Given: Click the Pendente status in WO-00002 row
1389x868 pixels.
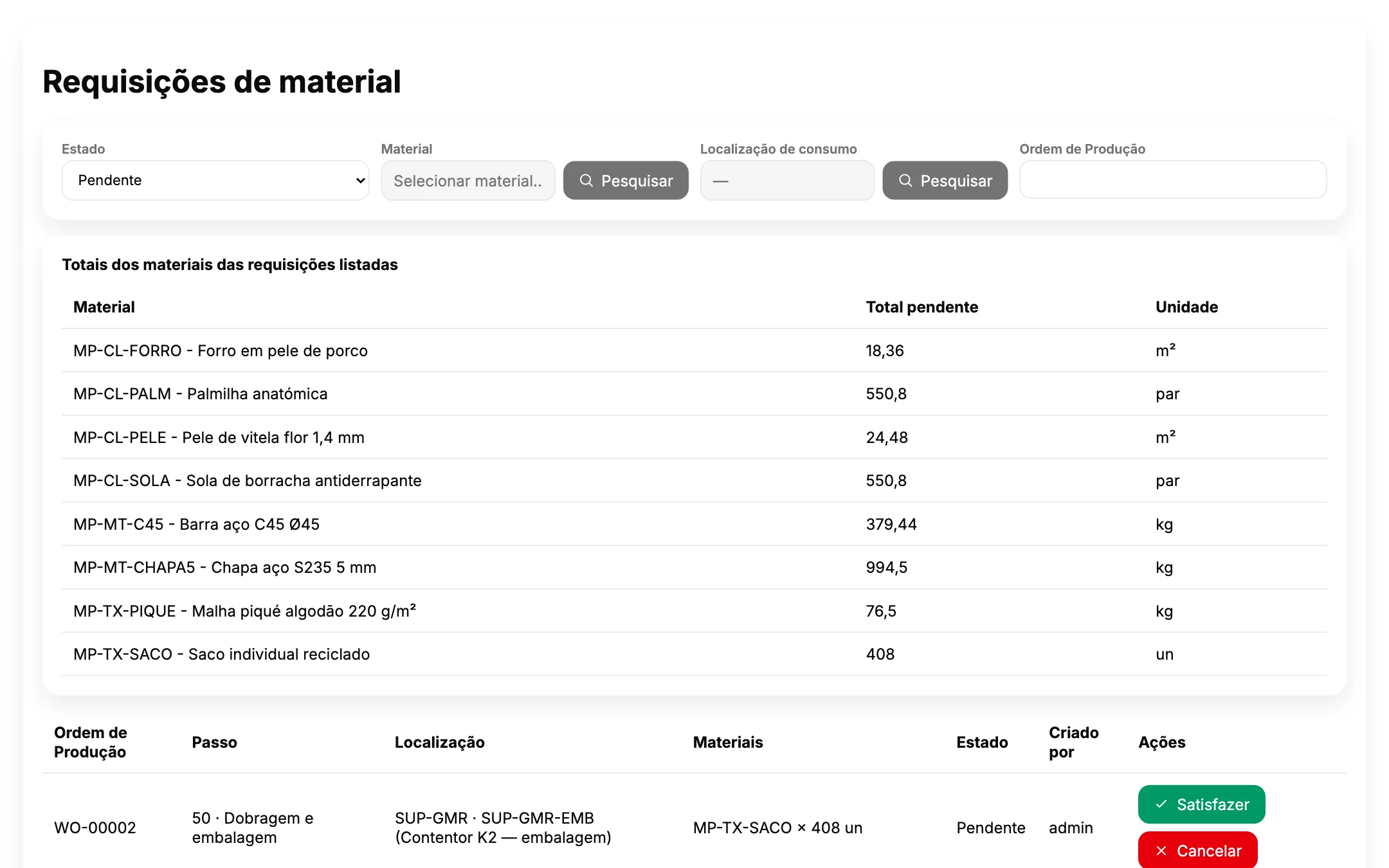Looking at the screenshot, I should [990, 827].
